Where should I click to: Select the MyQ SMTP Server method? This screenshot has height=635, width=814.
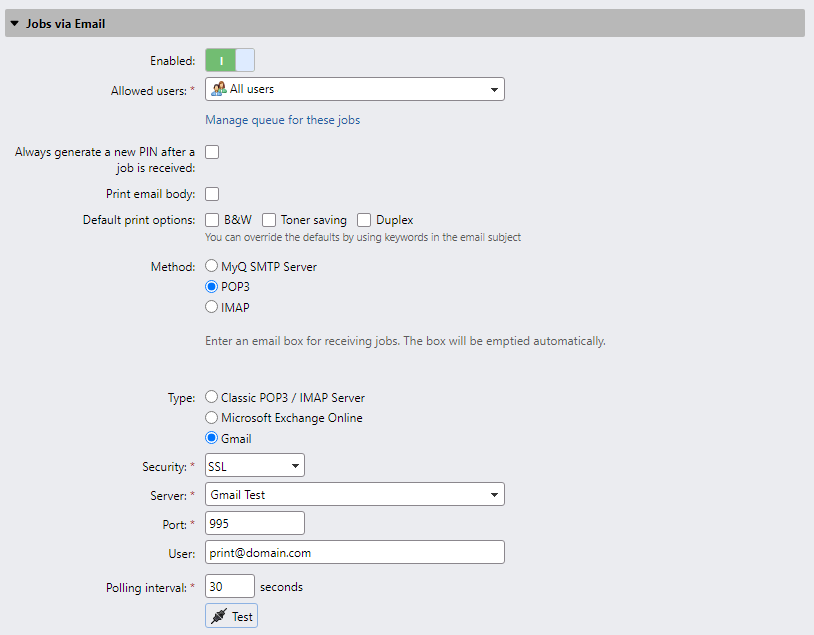click(211, 265)
